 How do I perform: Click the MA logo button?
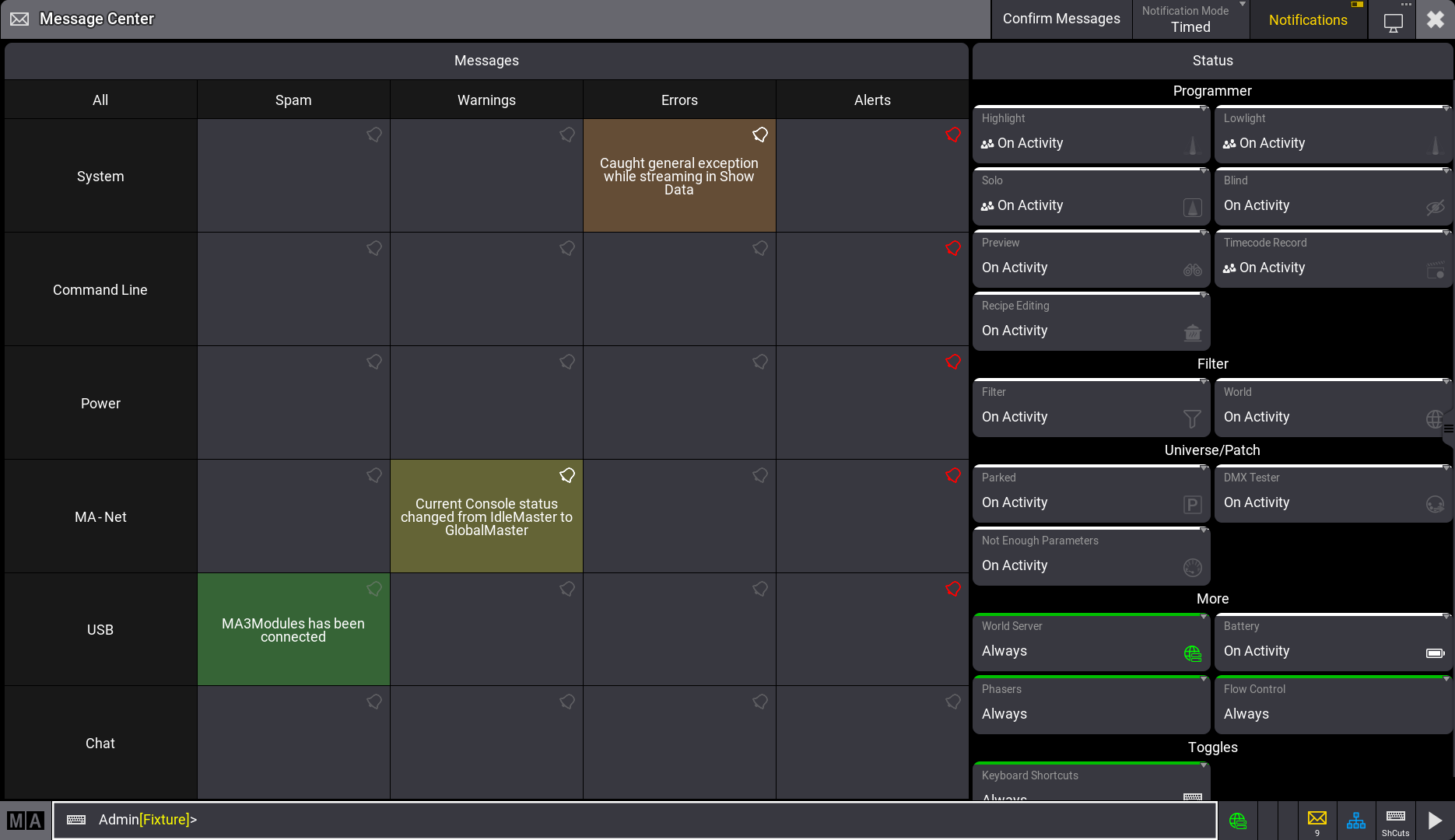click(x=26, y=821)
